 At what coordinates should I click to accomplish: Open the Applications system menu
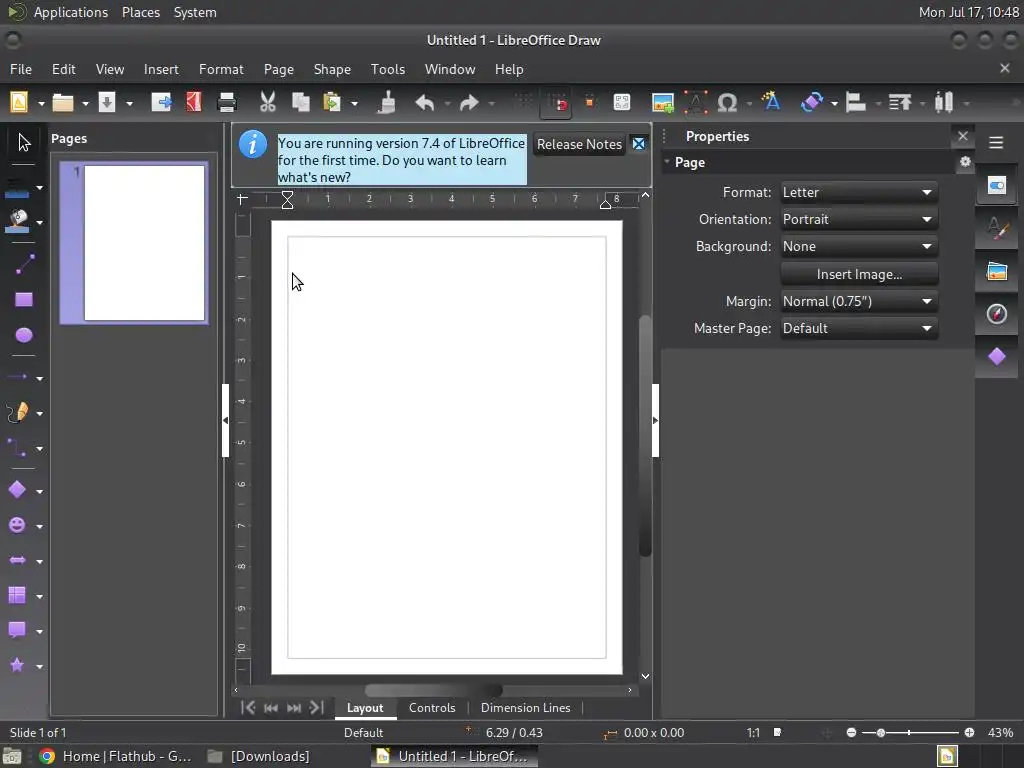(x=71, y=12)
